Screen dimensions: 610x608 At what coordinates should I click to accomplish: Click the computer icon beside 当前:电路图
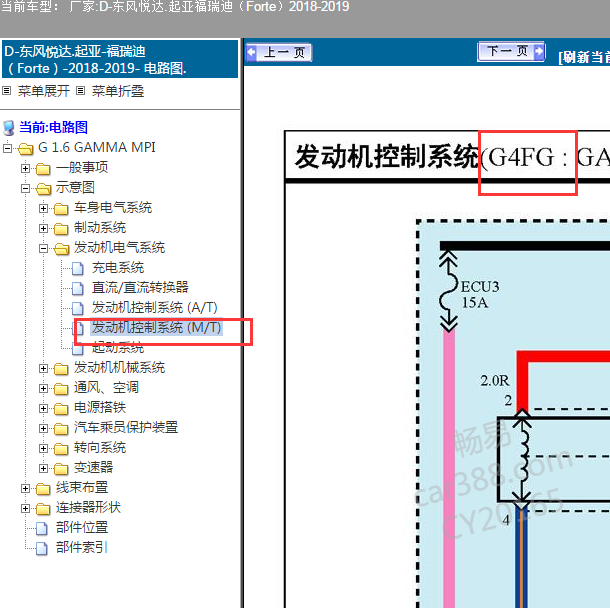[x=9, y=128]
